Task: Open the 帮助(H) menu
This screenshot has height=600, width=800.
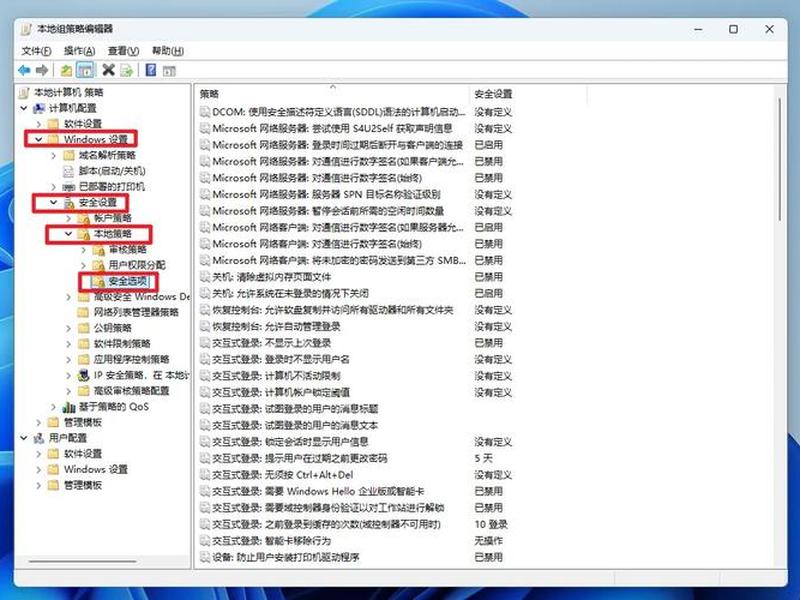Action: coord(168,51)
